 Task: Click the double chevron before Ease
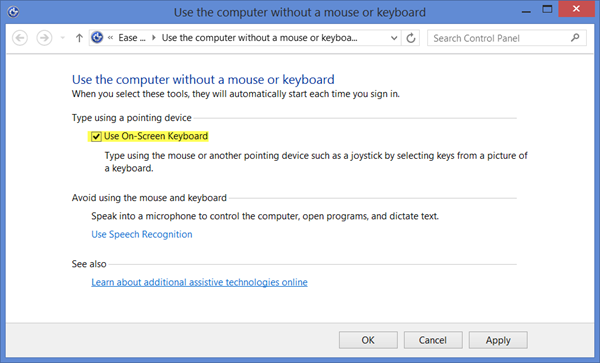[x=110, y=37]
